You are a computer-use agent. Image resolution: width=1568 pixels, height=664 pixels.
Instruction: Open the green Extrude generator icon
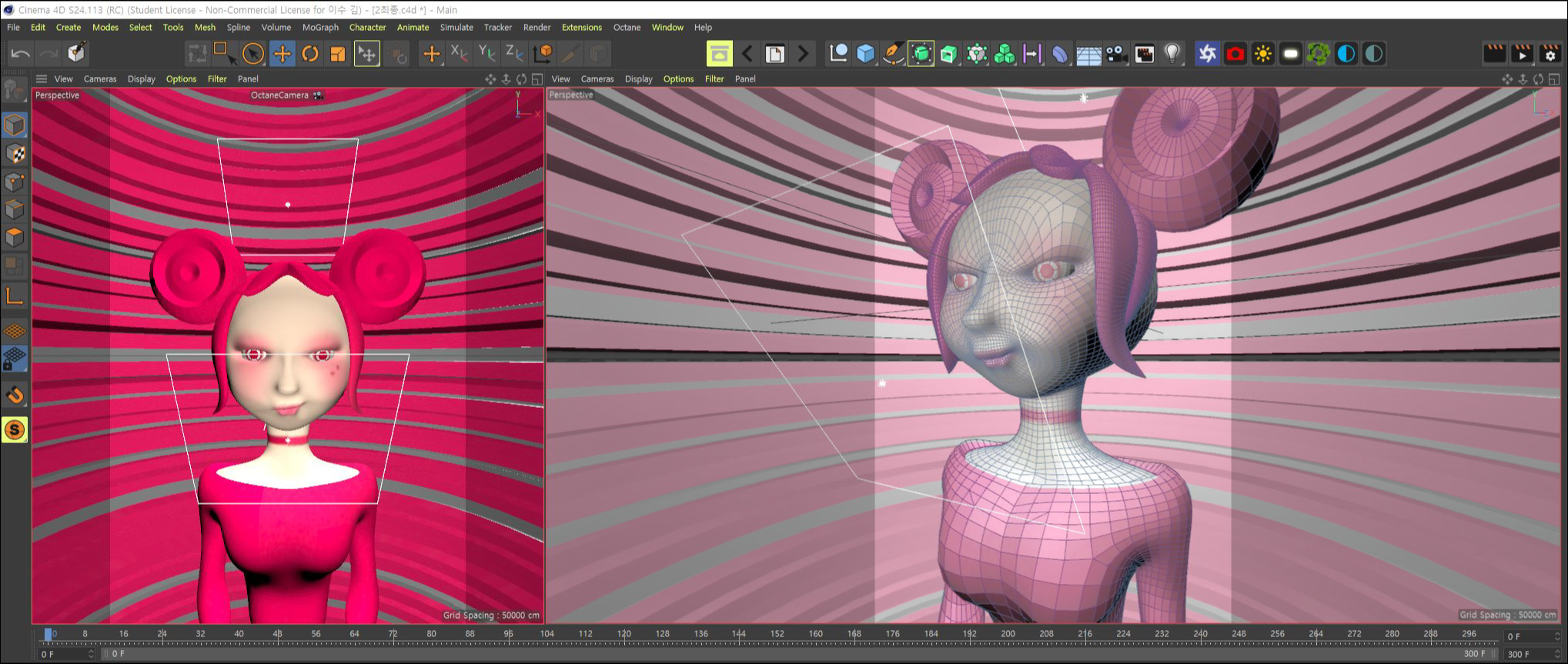949,53
